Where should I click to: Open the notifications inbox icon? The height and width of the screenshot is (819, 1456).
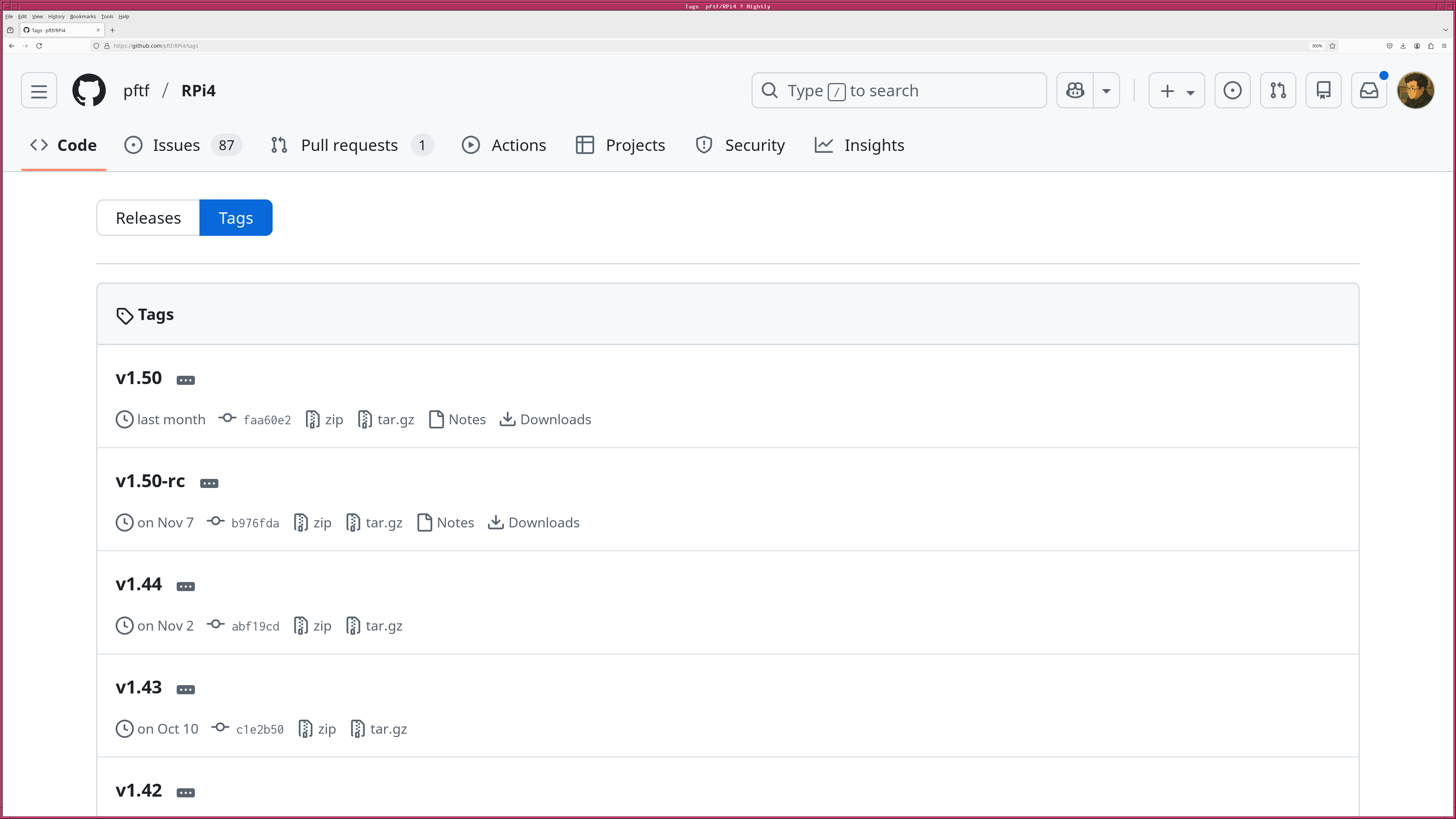(1368, 91)
